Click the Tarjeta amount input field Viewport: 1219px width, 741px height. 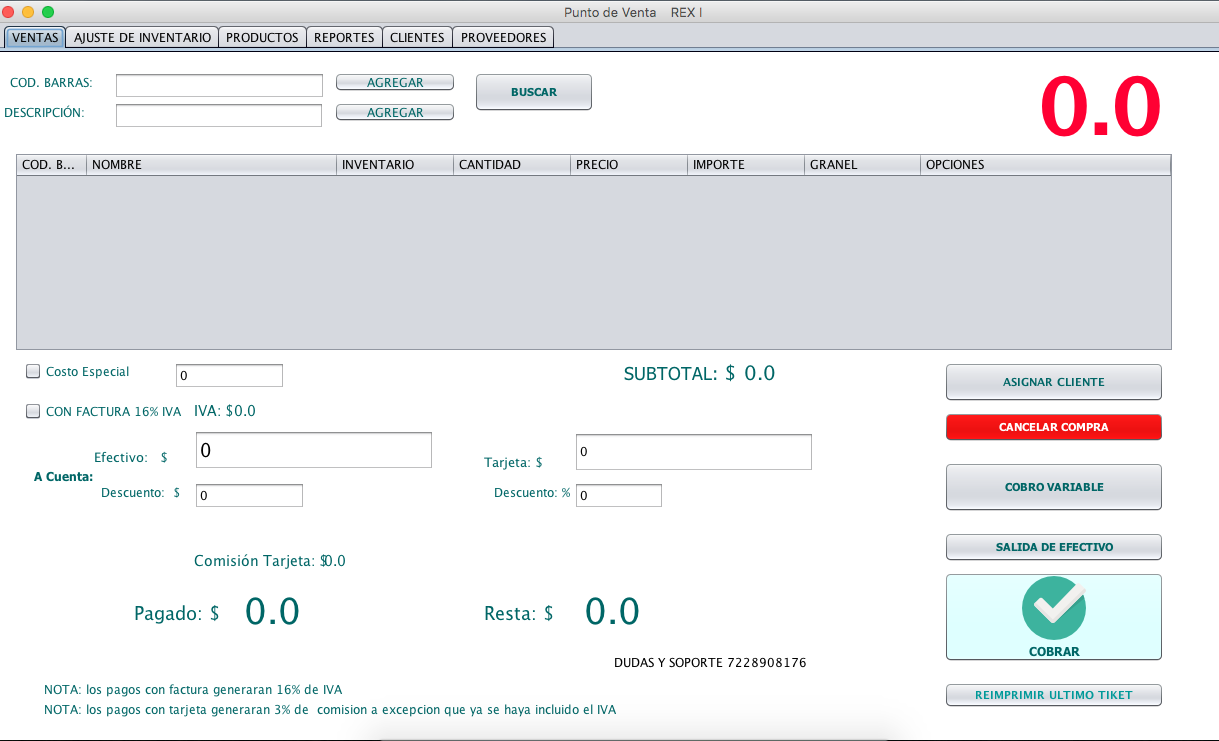point(693,452)
